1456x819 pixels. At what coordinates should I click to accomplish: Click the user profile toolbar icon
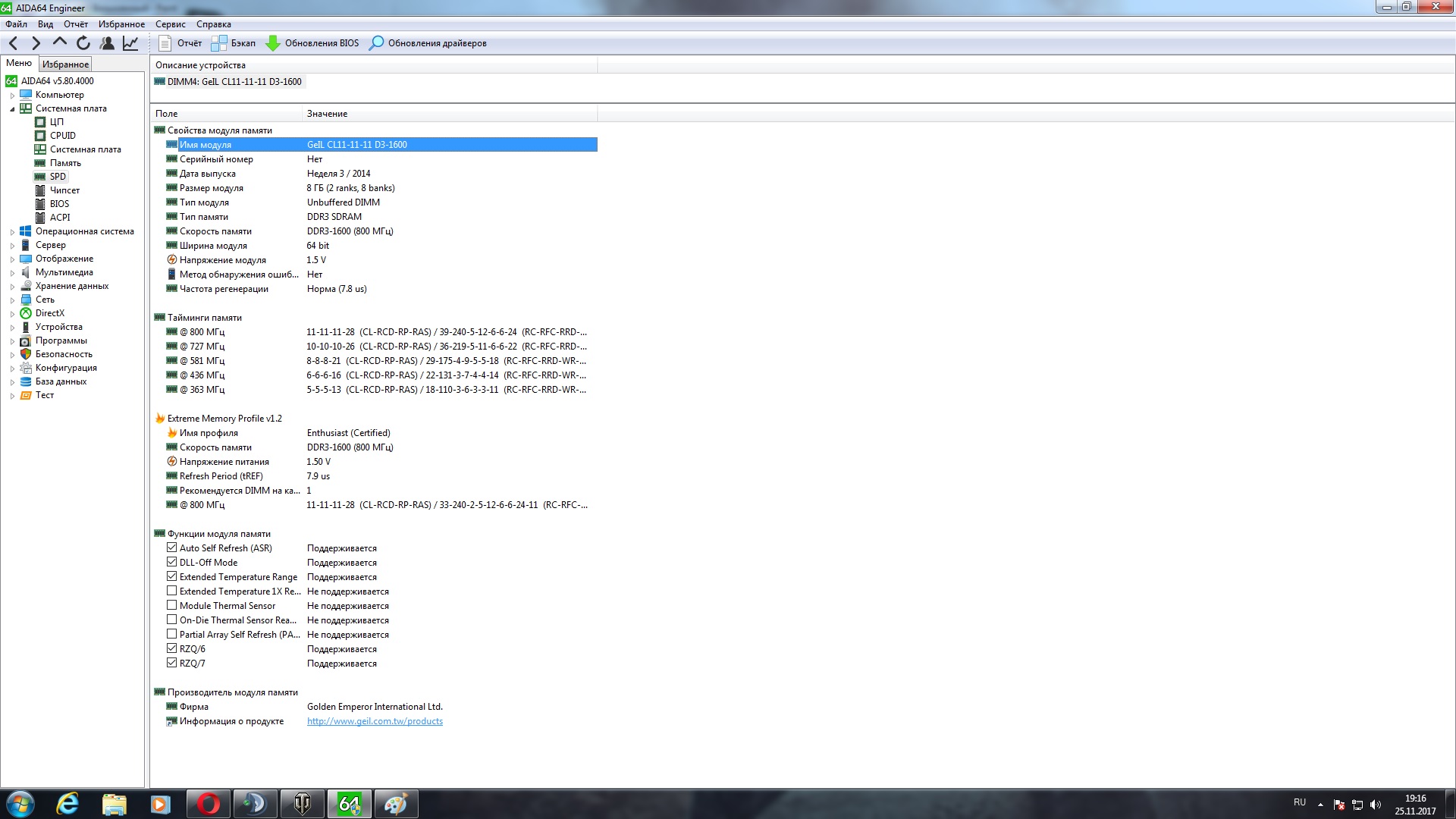(x=107, y=43)
